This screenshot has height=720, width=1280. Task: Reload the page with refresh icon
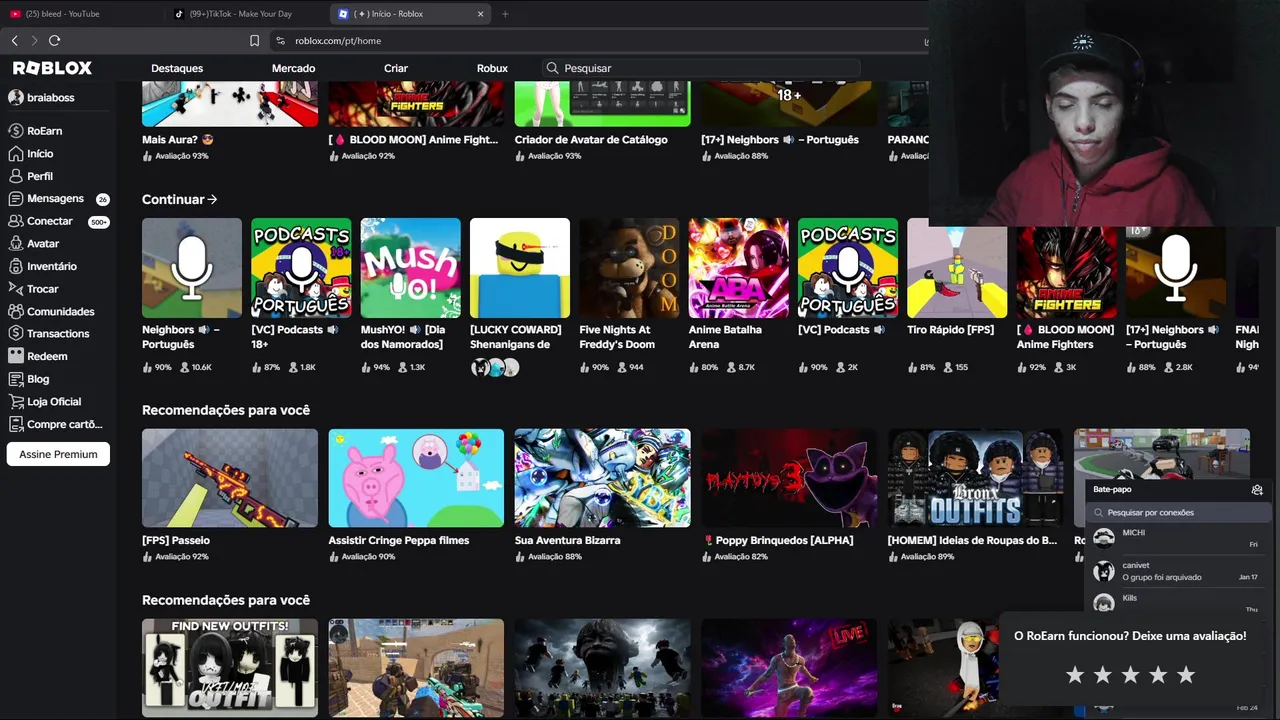click(x=54, y=40)
